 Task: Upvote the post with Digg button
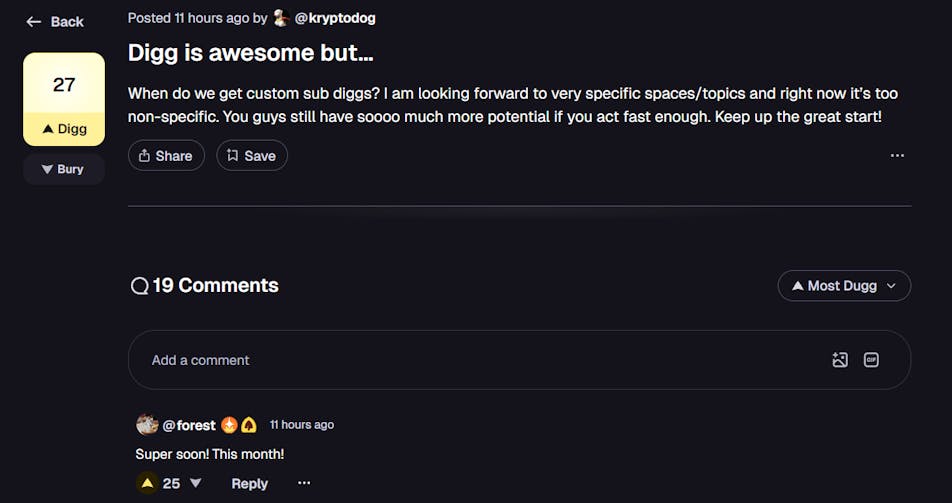click(64, 128)
